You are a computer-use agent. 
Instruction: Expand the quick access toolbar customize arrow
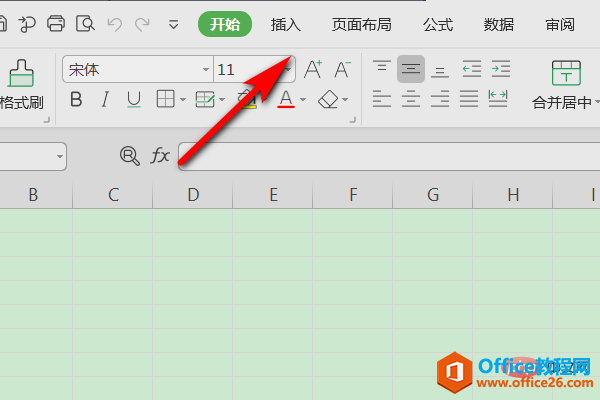pos(173,25)
